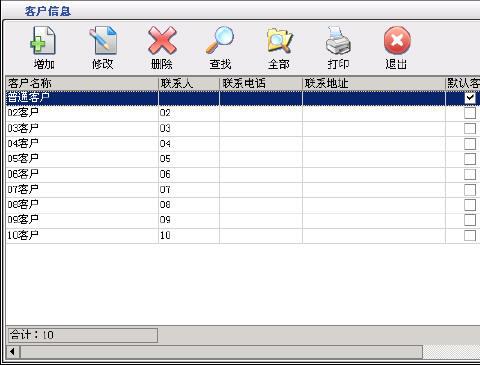Select the 03客户 name cell
Image resolution: width=480 pixels, height=365 pixels.
coord(82,129)
